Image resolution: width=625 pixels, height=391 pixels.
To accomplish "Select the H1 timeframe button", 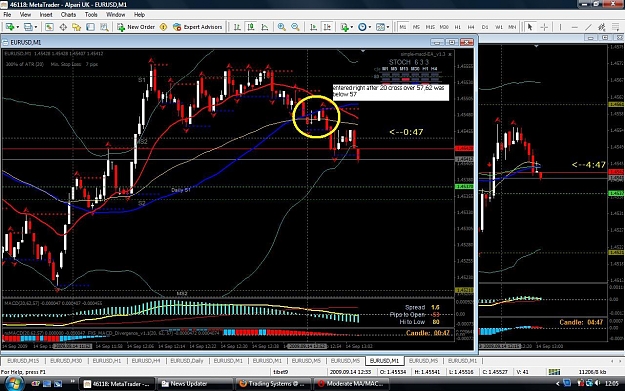I will (x=458, y=27).
